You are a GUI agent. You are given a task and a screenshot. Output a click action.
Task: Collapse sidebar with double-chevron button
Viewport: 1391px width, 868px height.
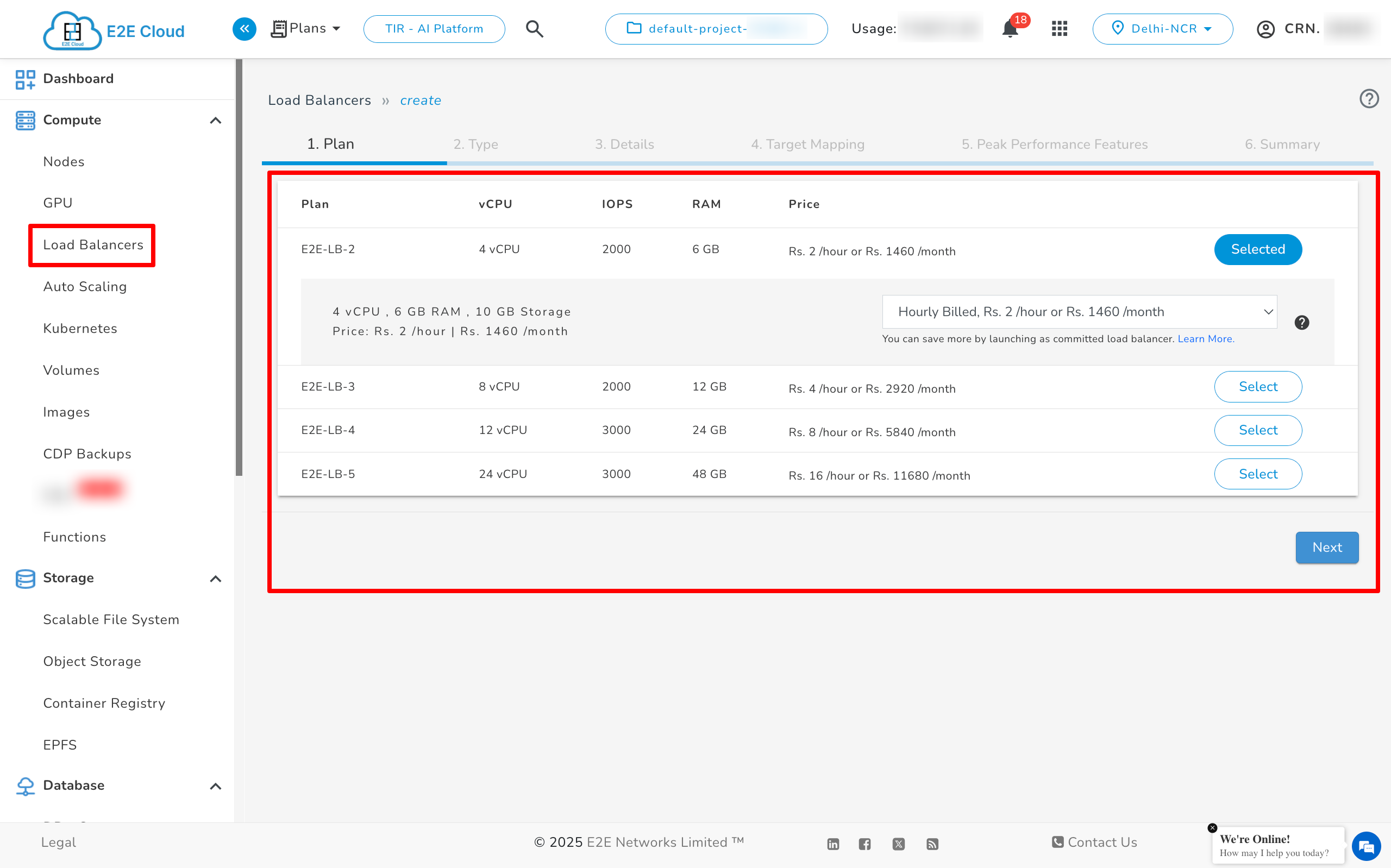click(244, 29)
